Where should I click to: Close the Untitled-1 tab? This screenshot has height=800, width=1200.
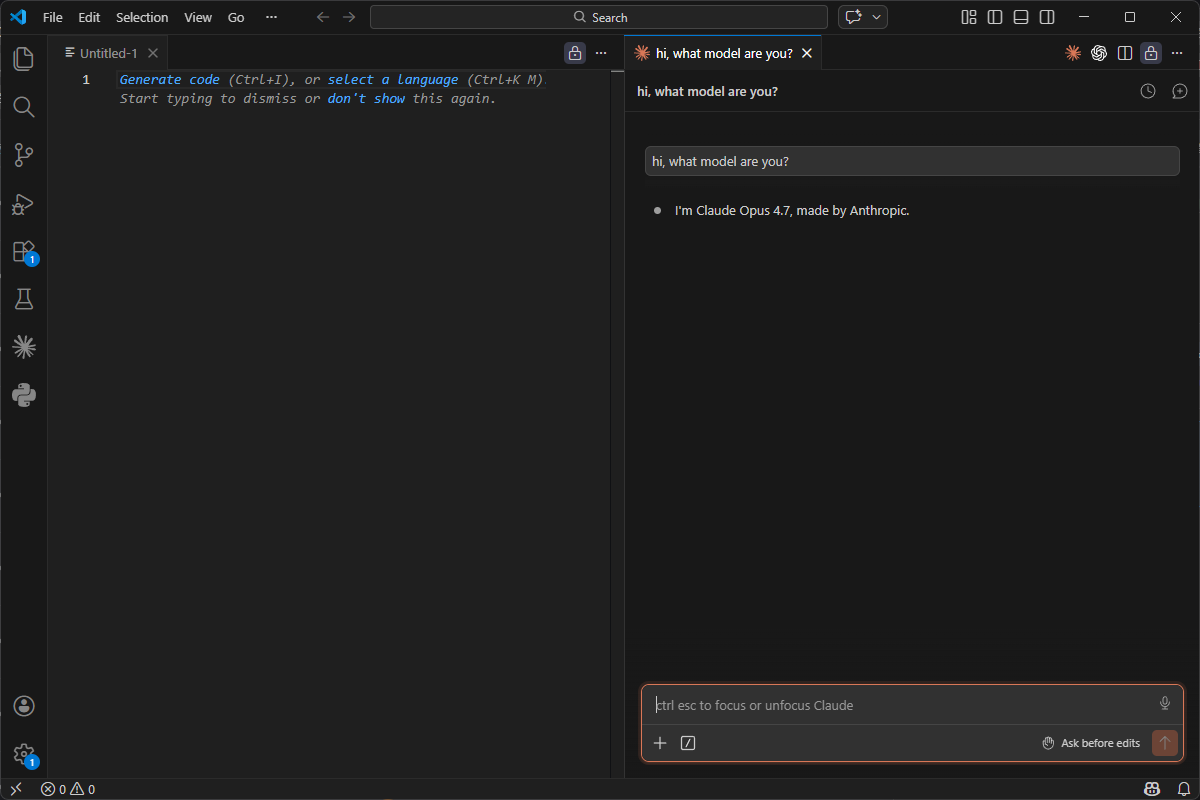coord(153,53)
